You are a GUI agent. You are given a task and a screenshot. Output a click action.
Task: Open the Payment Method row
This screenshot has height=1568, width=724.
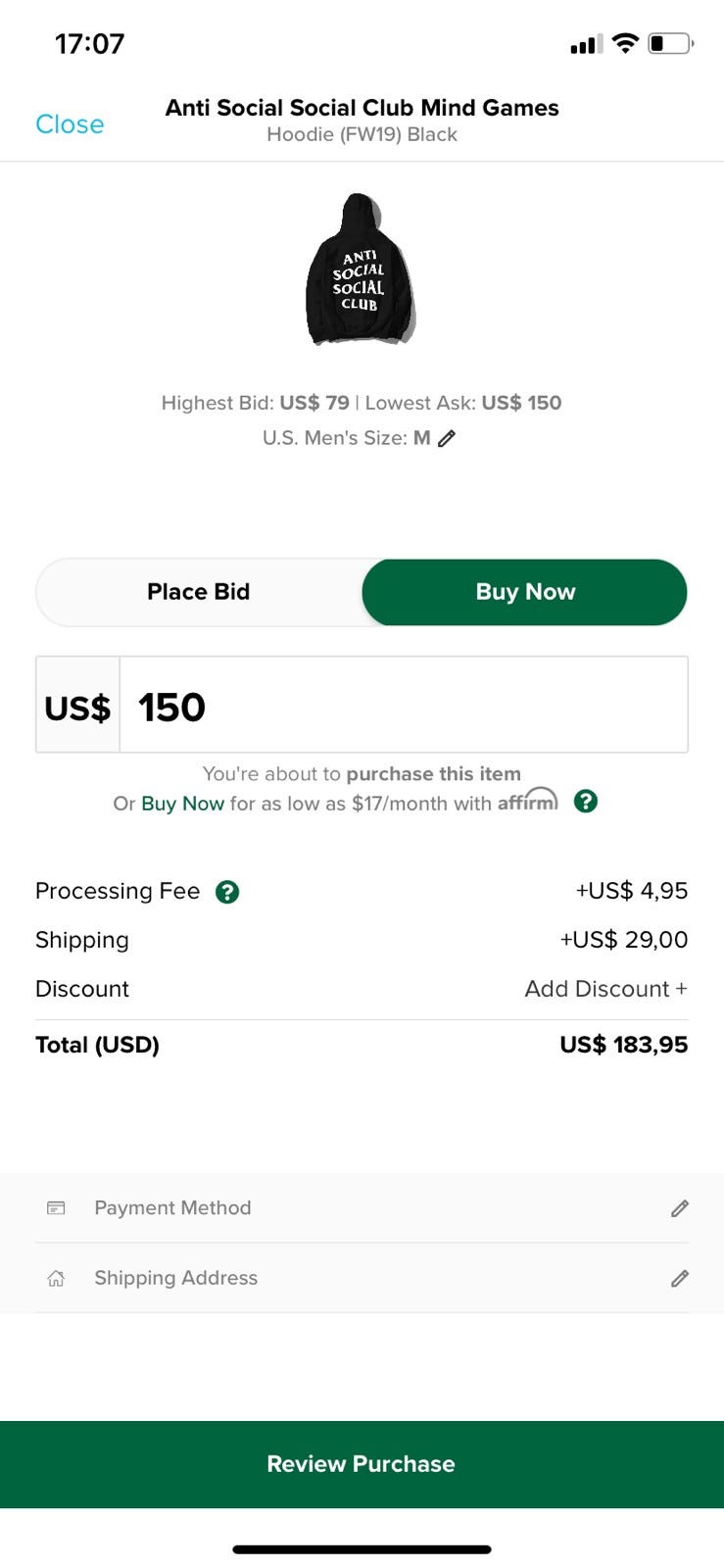(362, 1208)
